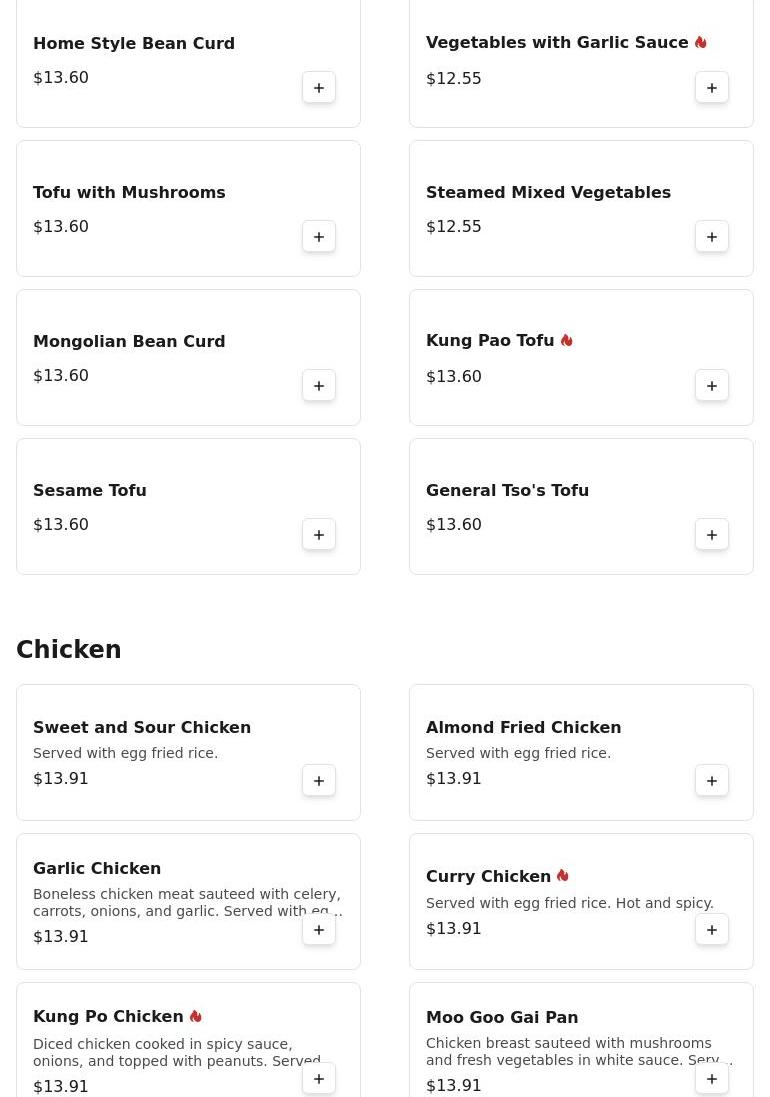
Task: Click the Chicken section heading
Action: coord(69,649)
